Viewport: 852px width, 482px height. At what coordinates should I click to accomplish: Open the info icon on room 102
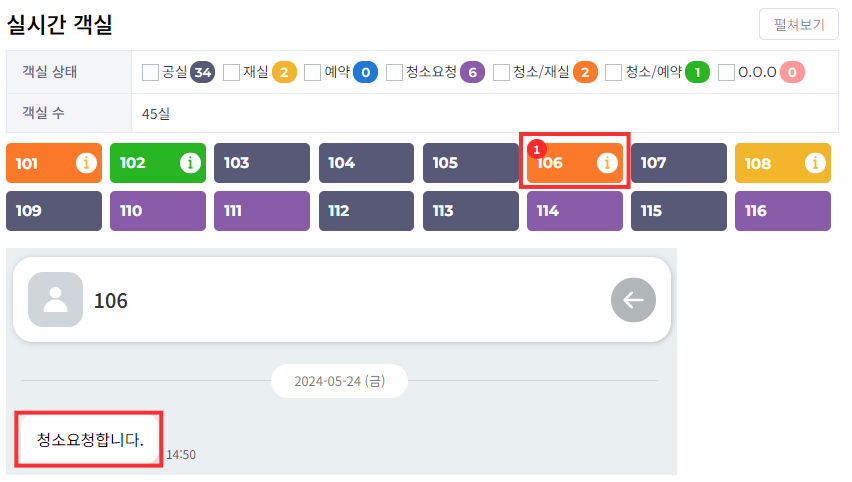(190, 163)
